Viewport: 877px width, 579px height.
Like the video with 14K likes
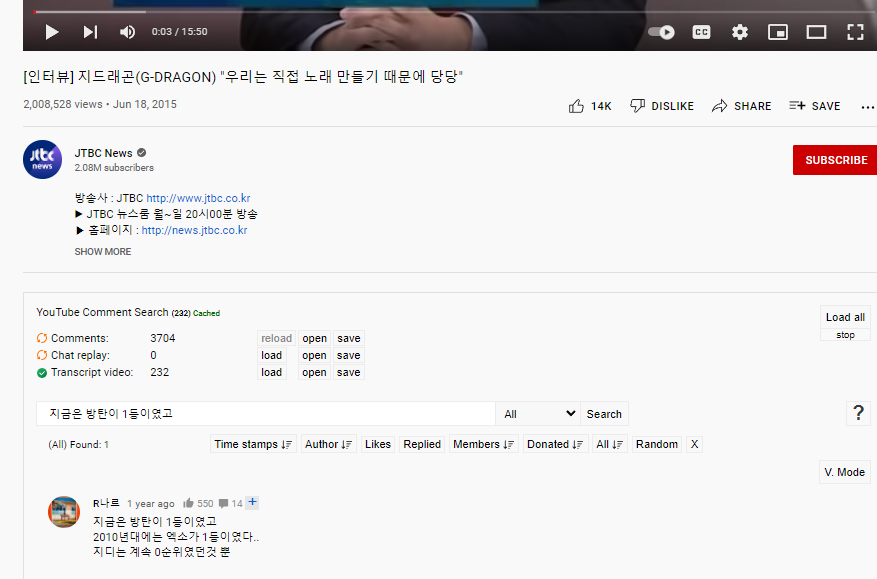click(590, 106)
